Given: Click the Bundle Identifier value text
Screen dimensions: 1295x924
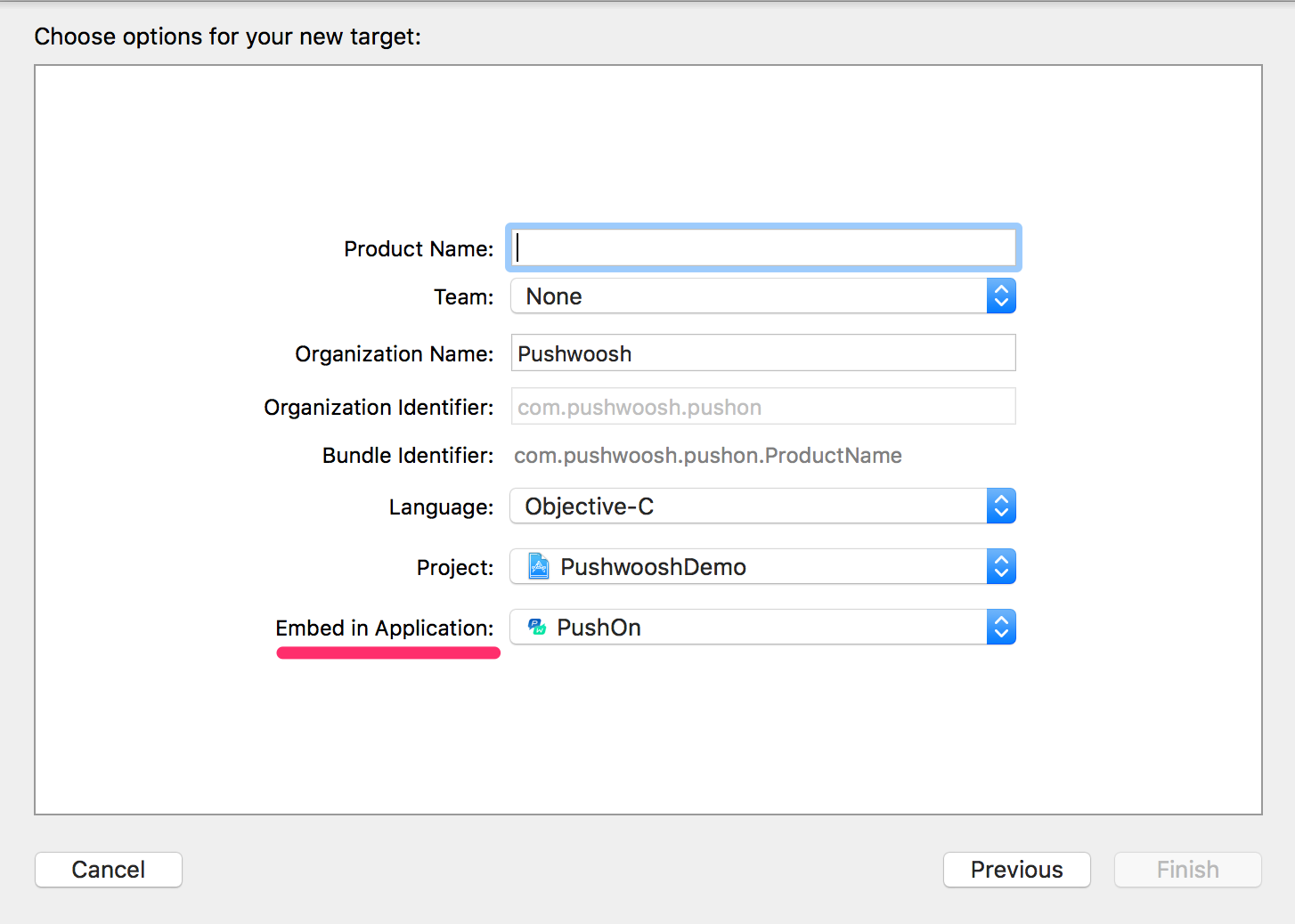Looking at the screenshot, I should point(708,456).
